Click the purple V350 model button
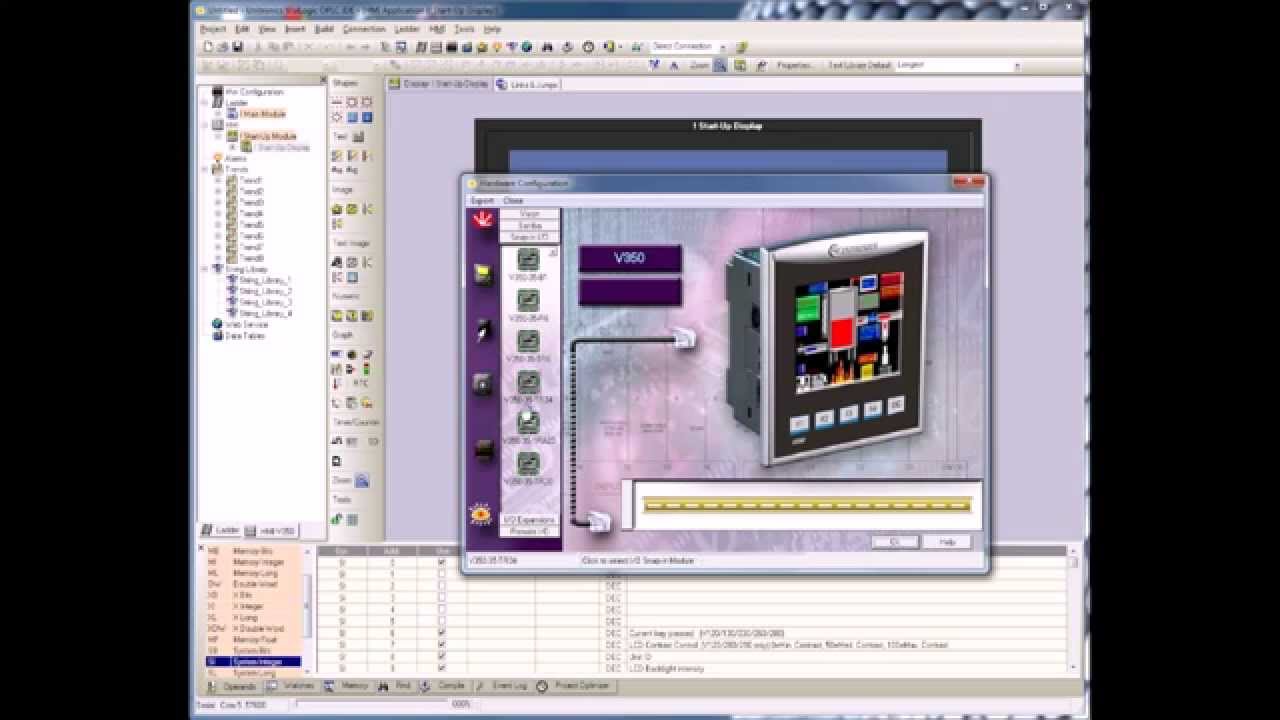 (x=630, y=258)
